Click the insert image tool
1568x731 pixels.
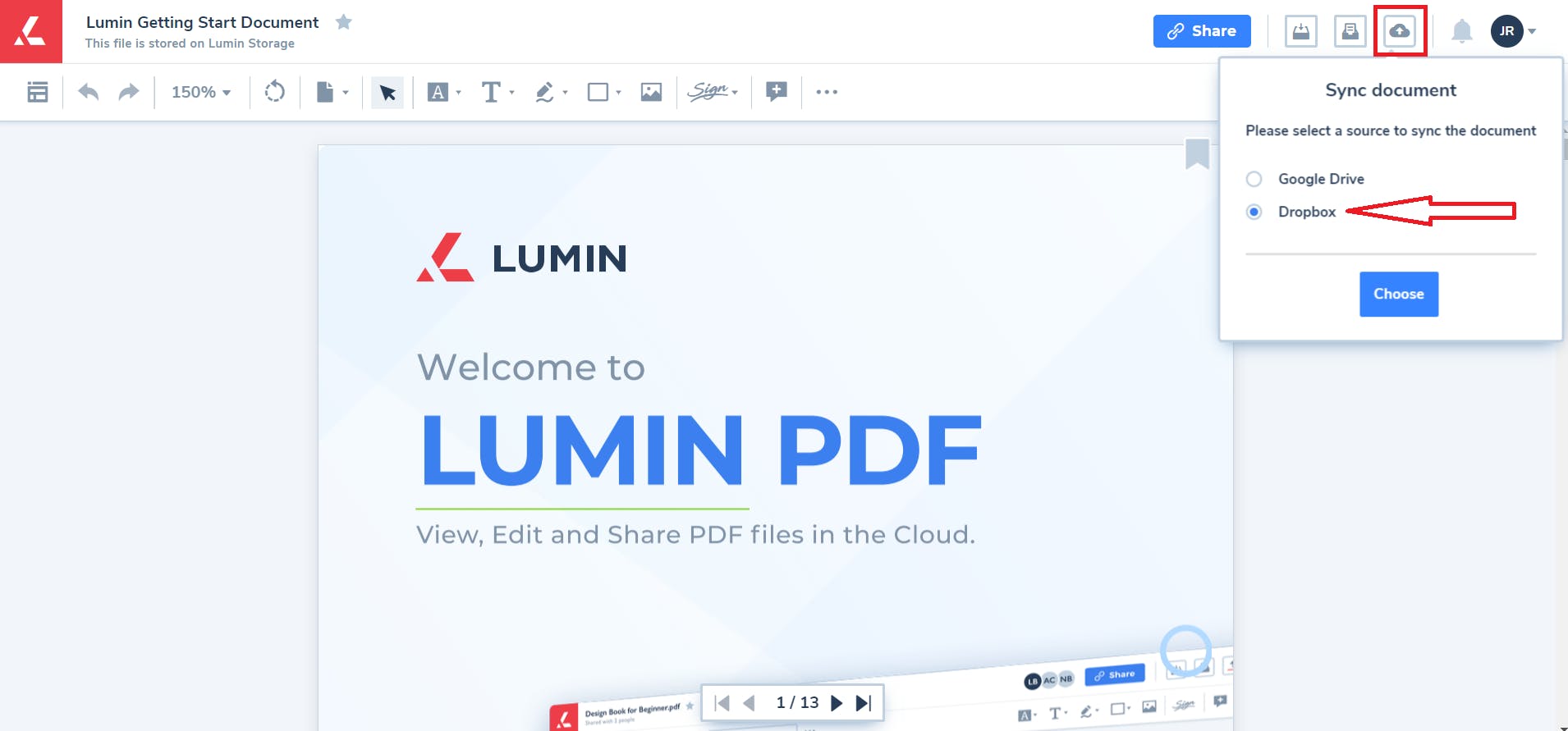[652, 92]
